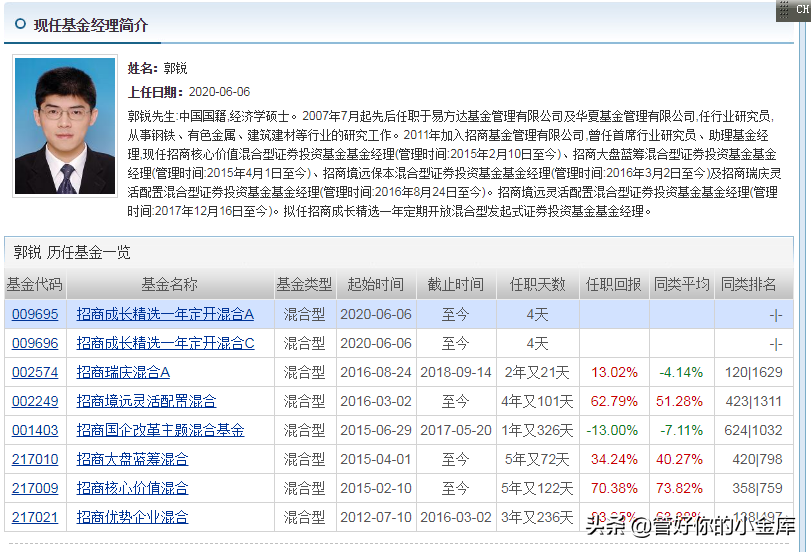Click the 13.02% return value

point(614,372)
